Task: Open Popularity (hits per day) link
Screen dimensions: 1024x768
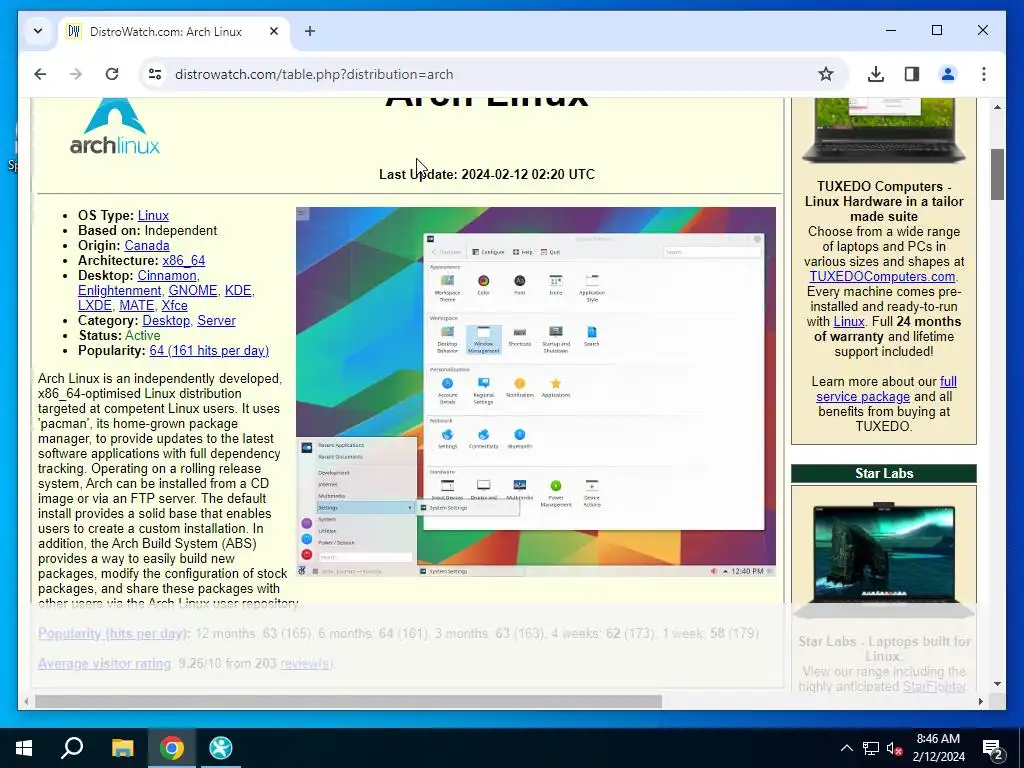Action: pyautogui.click(x=114, y=633)
